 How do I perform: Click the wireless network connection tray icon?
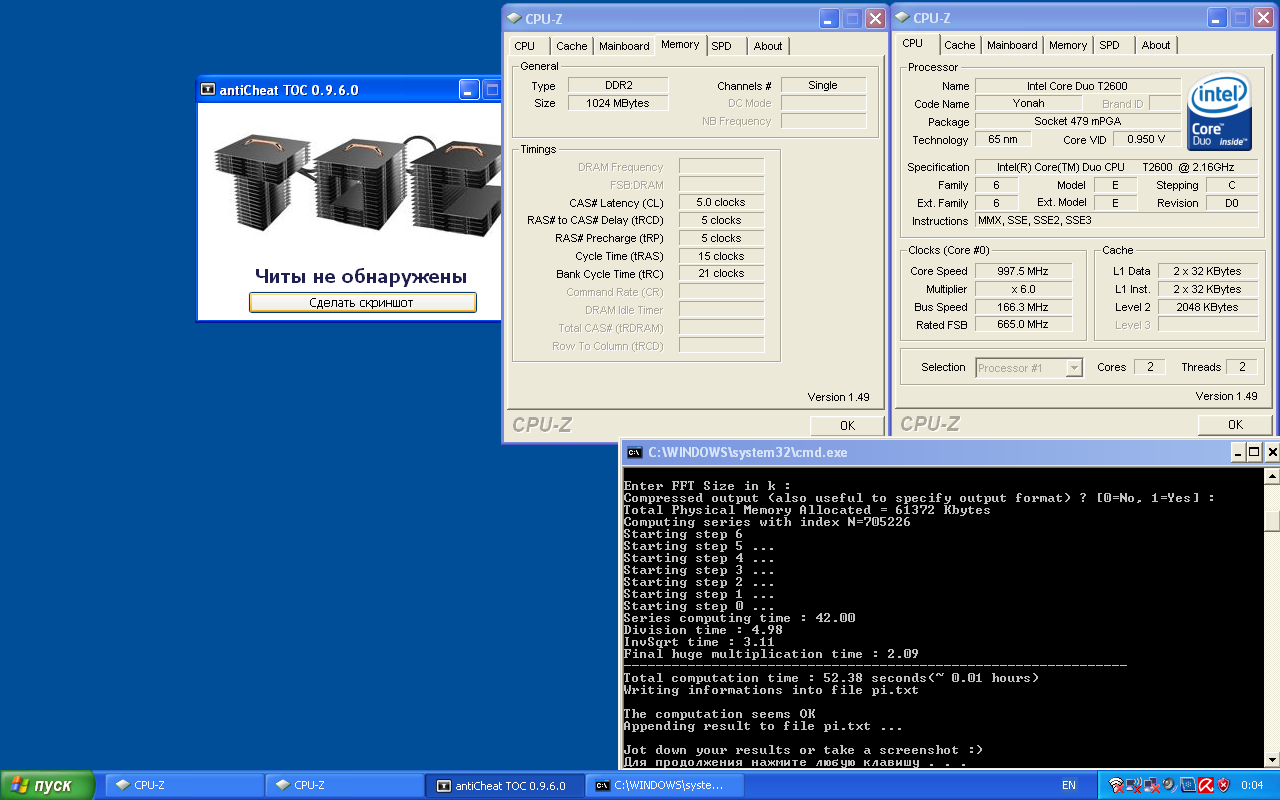1134,785
